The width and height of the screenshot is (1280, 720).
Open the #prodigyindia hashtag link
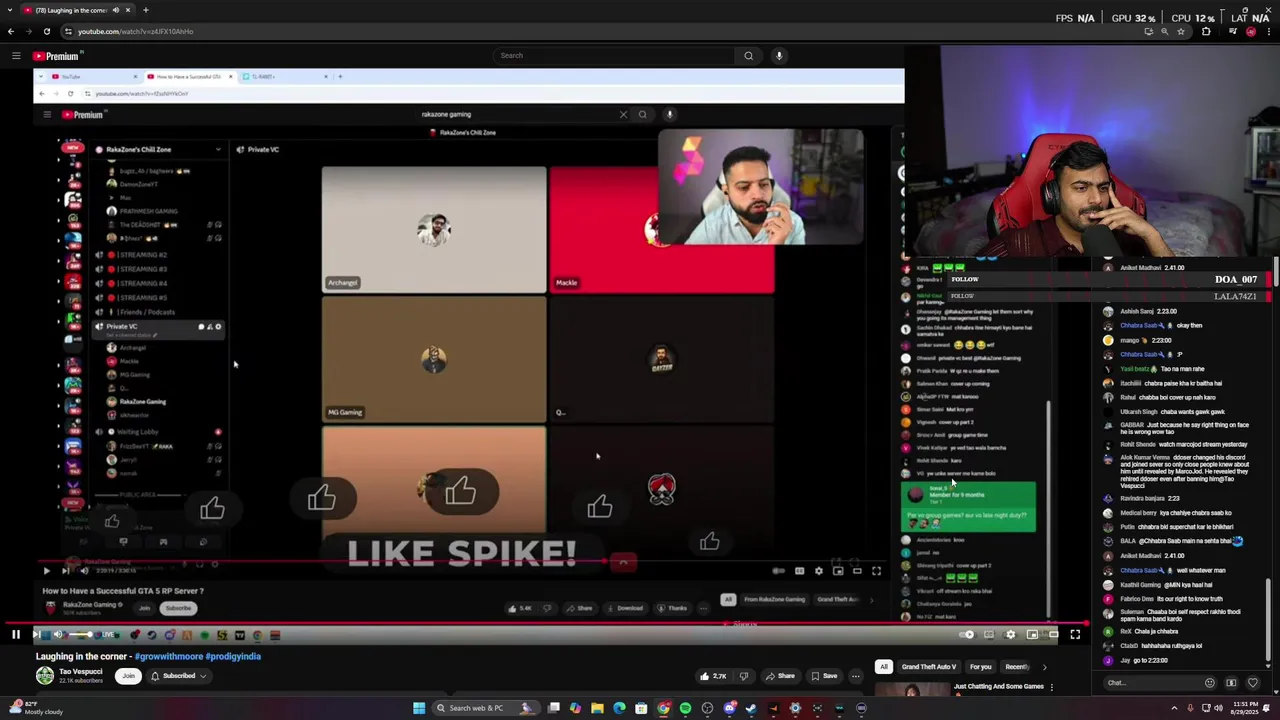click(231, 657)
